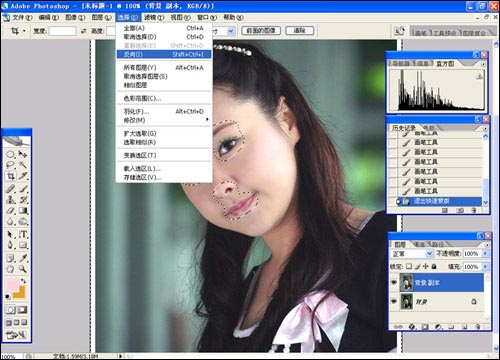Click the 清除 button in options bar
The height and width of the screenshot is (360, 500).
tap(300, 31)
